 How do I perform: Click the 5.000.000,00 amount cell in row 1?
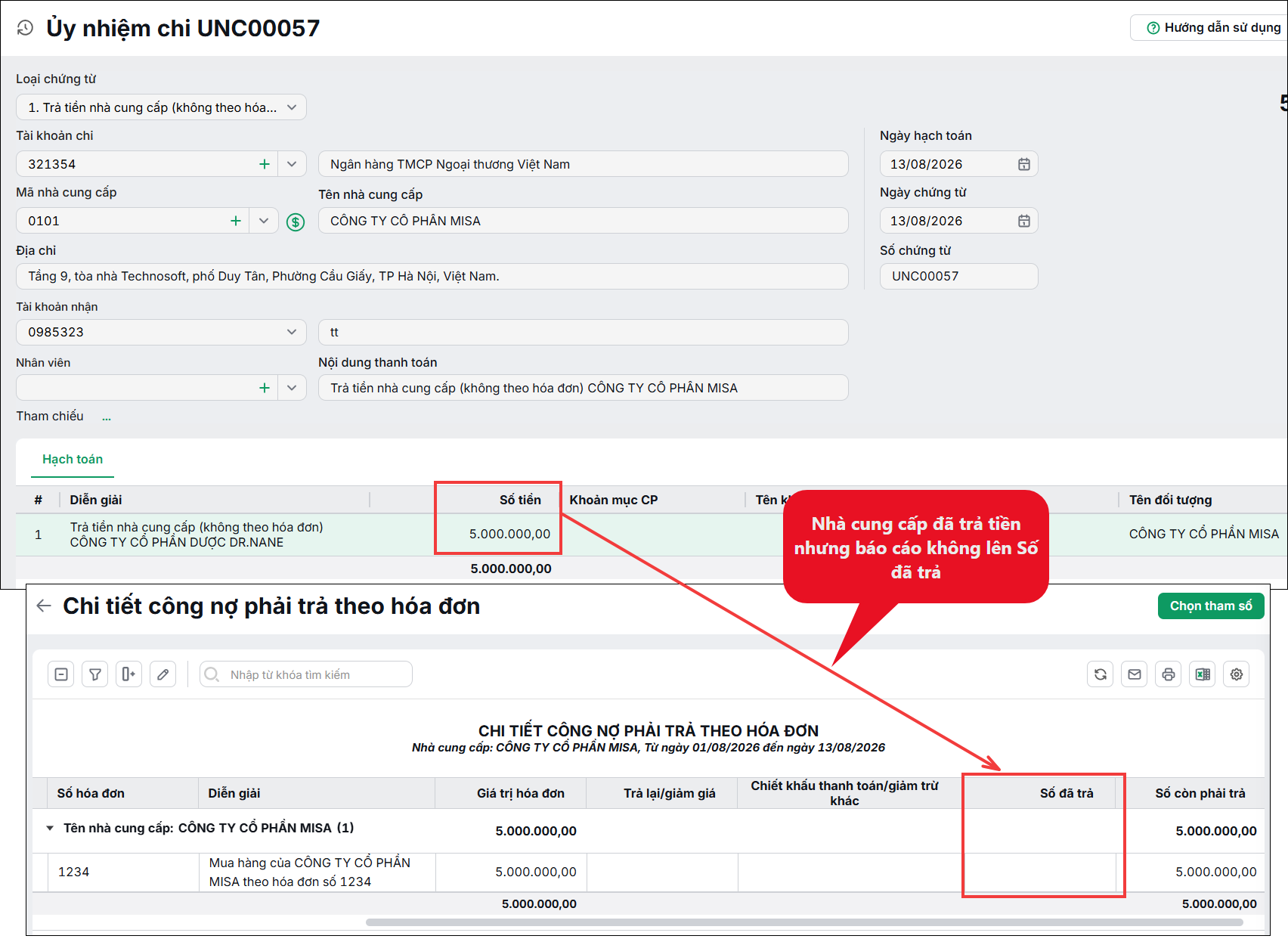click(509, 534)
